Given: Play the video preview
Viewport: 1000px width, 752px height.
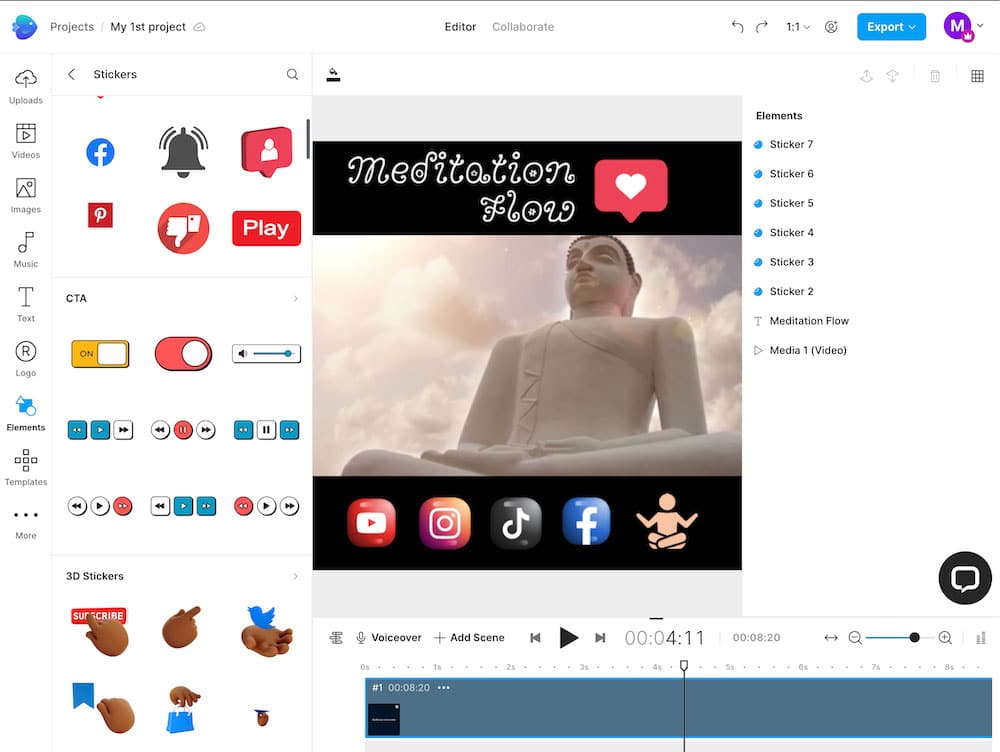Looking at the screenshot, I should 568,637.
